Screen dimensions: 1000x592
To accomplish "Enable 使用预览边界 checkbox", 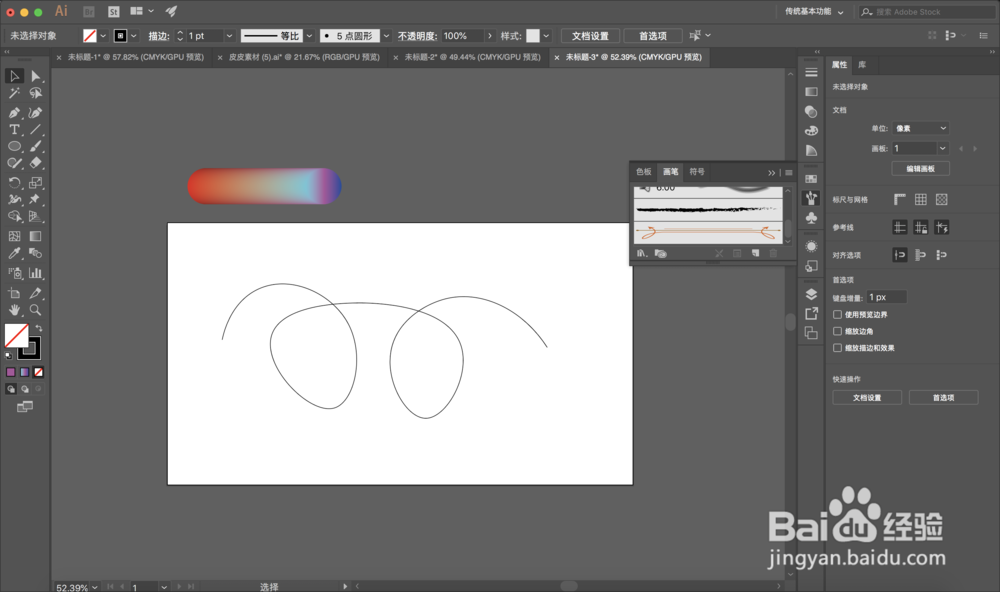I will 837,314.
